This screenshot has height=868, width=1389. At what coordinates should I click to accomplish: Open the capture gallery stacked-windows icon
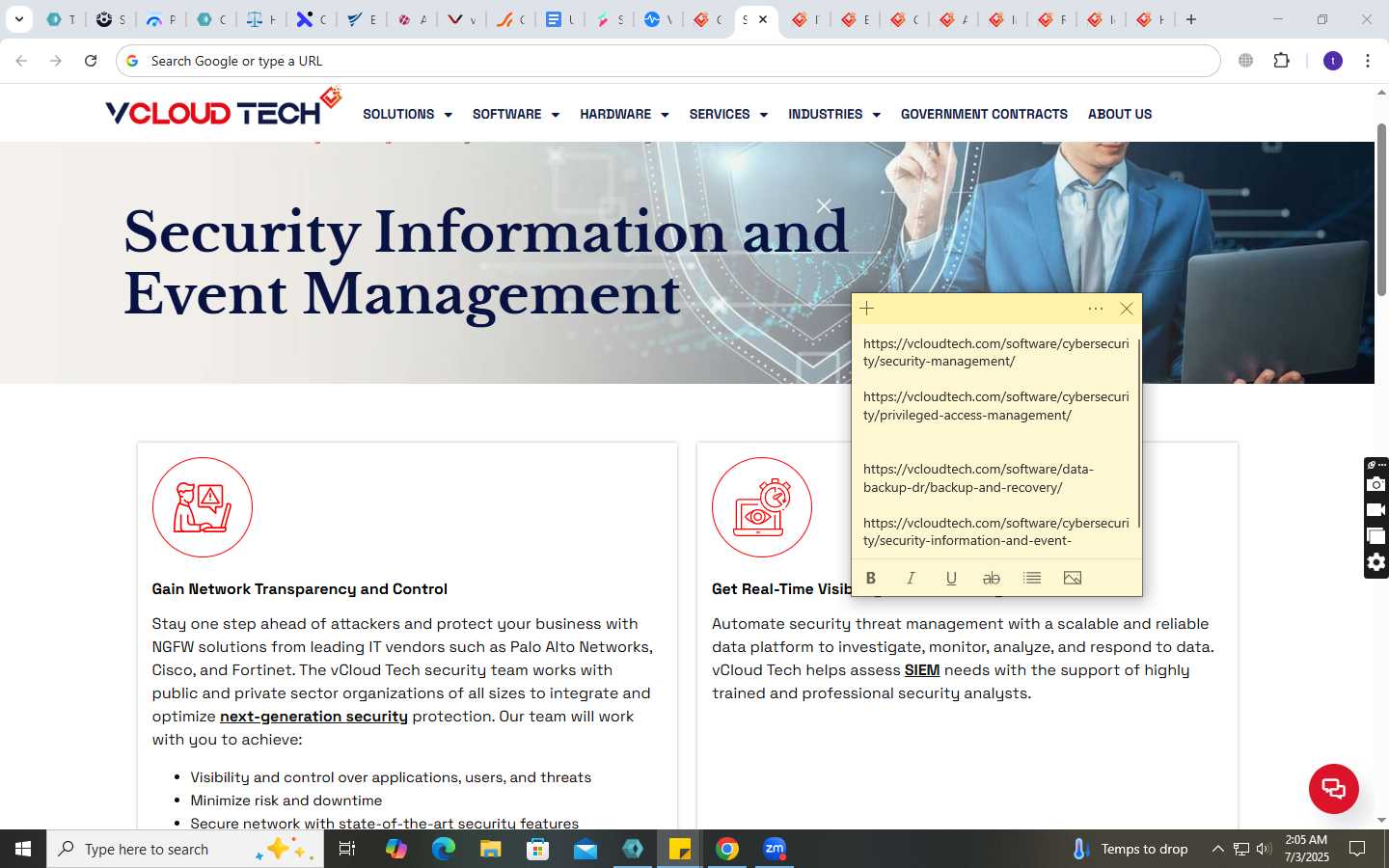pyautogui.click(x=1376, y=536)
